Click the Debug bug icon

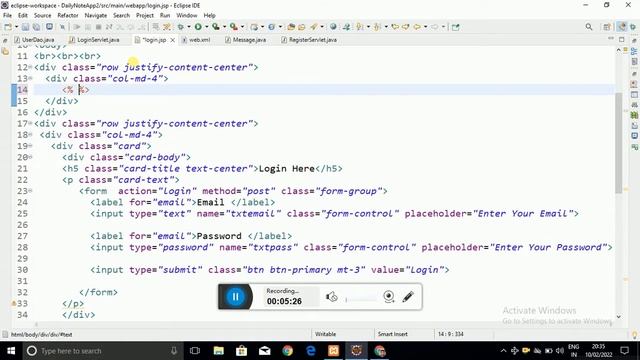click(x=181, y=27)
